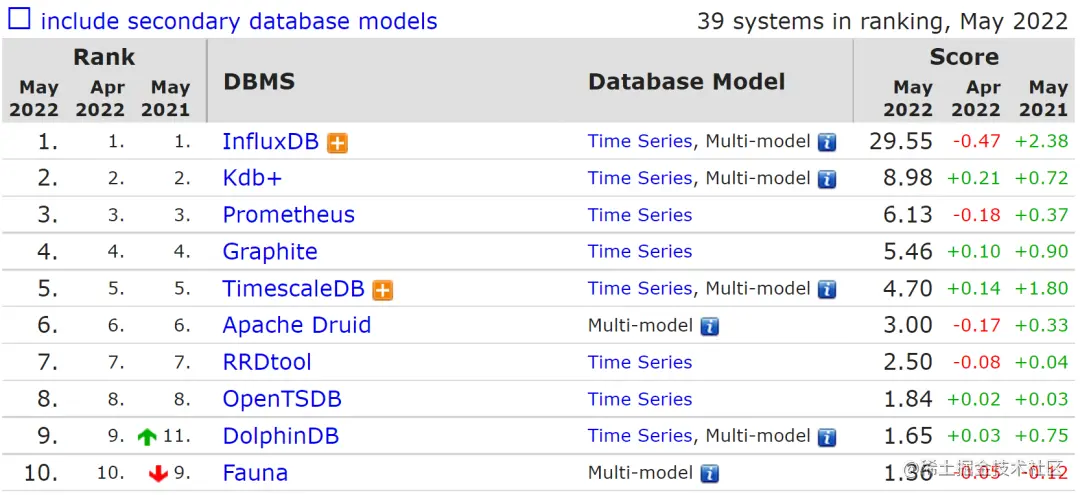Click the red down arrow in Fauna row
This screenshot has width=1080, height=495.
coord(158,474)
